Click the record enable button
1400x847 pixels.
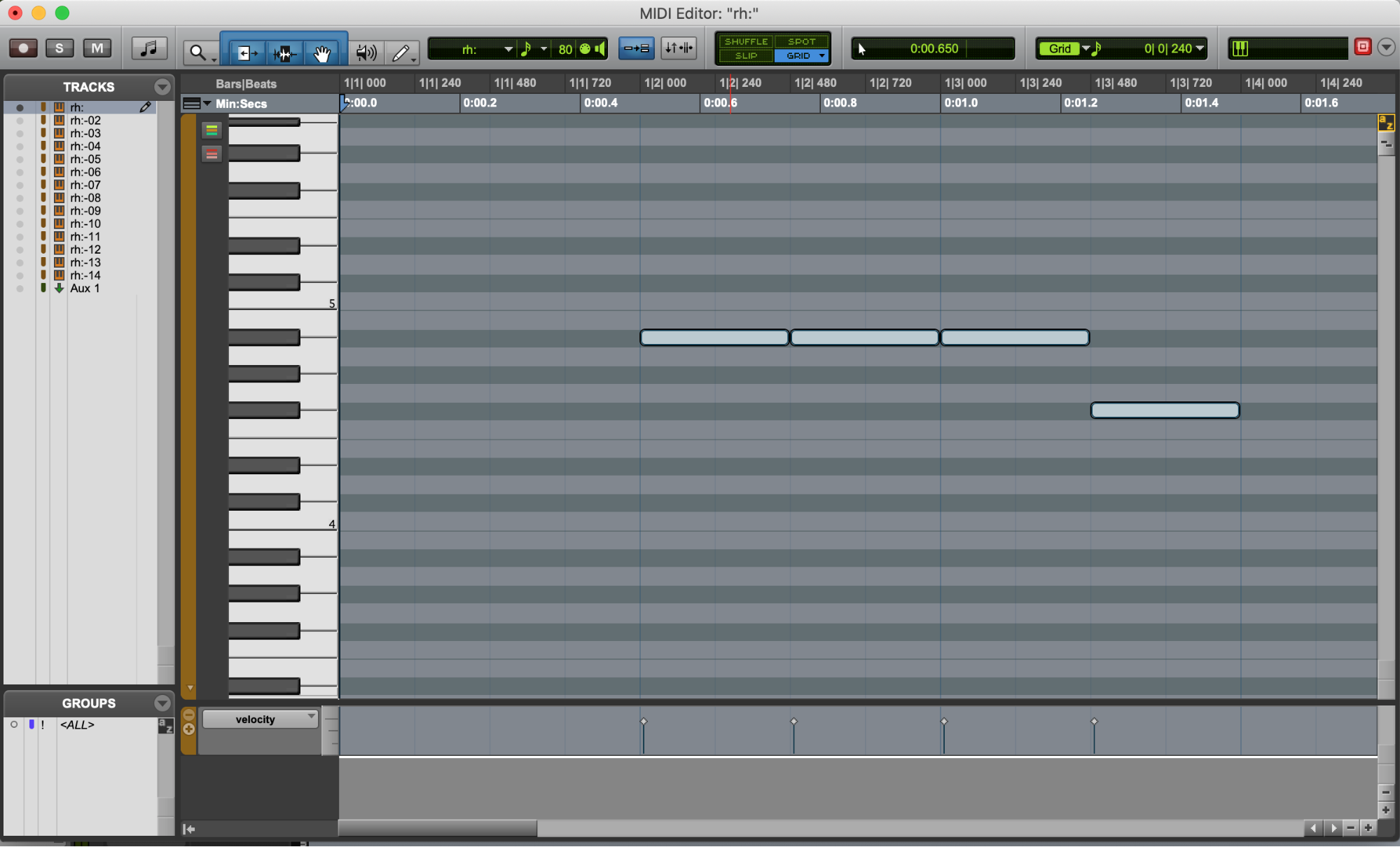tap(23, 48)
